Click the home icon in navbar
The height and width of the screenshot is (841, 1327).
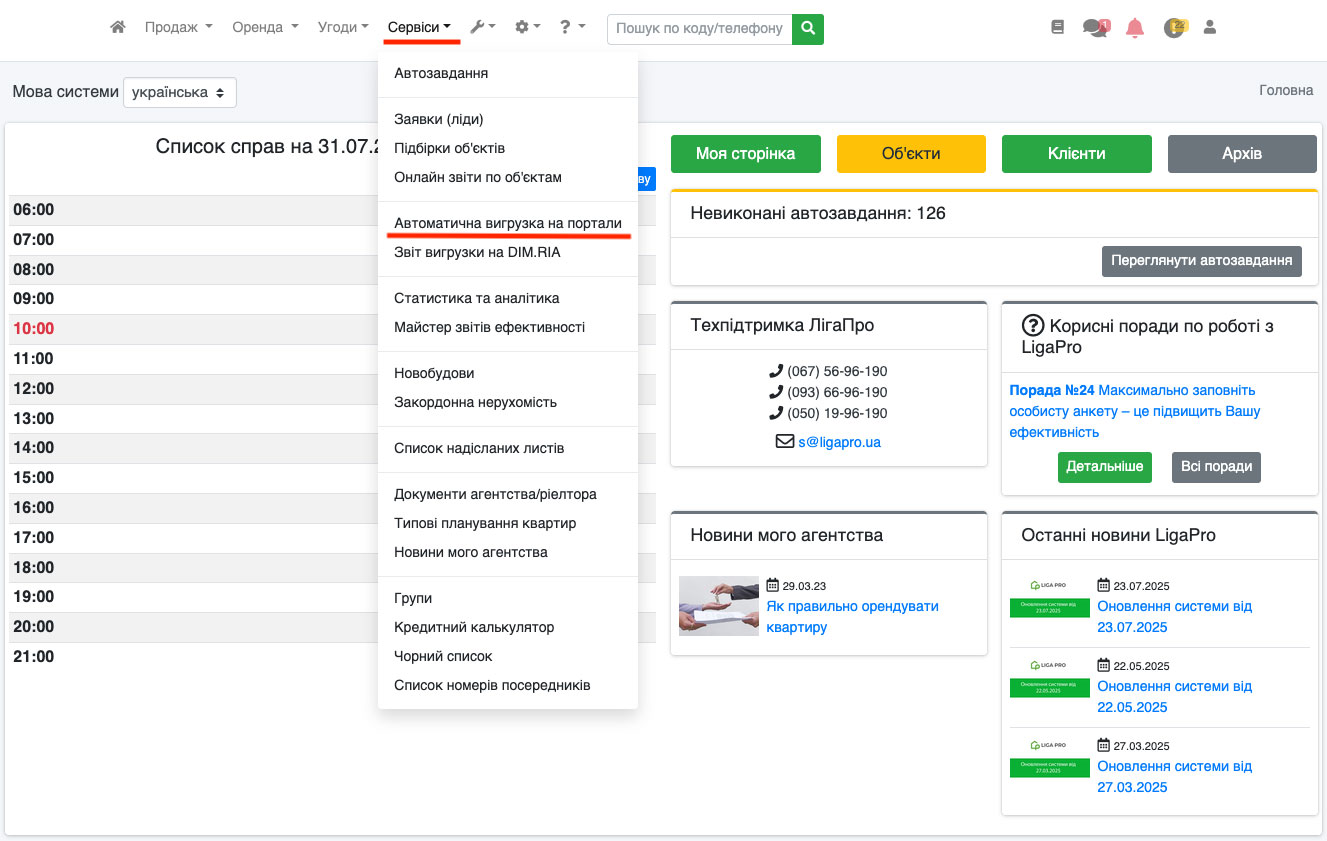pyautogui.click(x=118, y=28)
